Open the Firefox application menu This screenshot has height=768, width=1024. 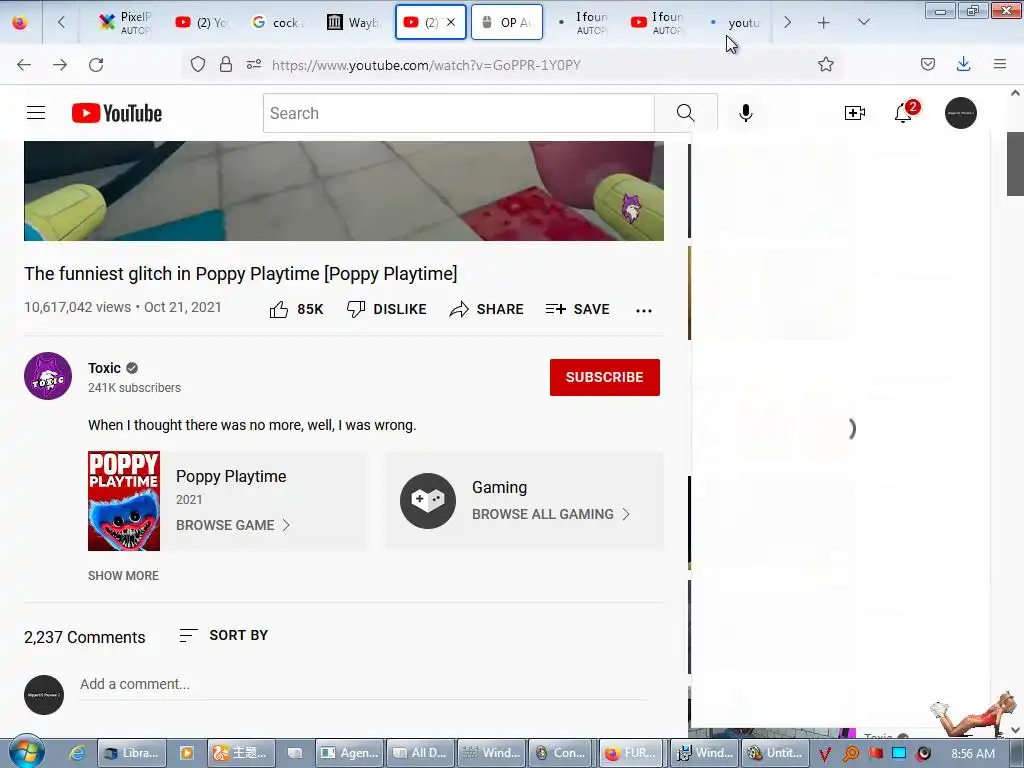(x=999, y=64)
